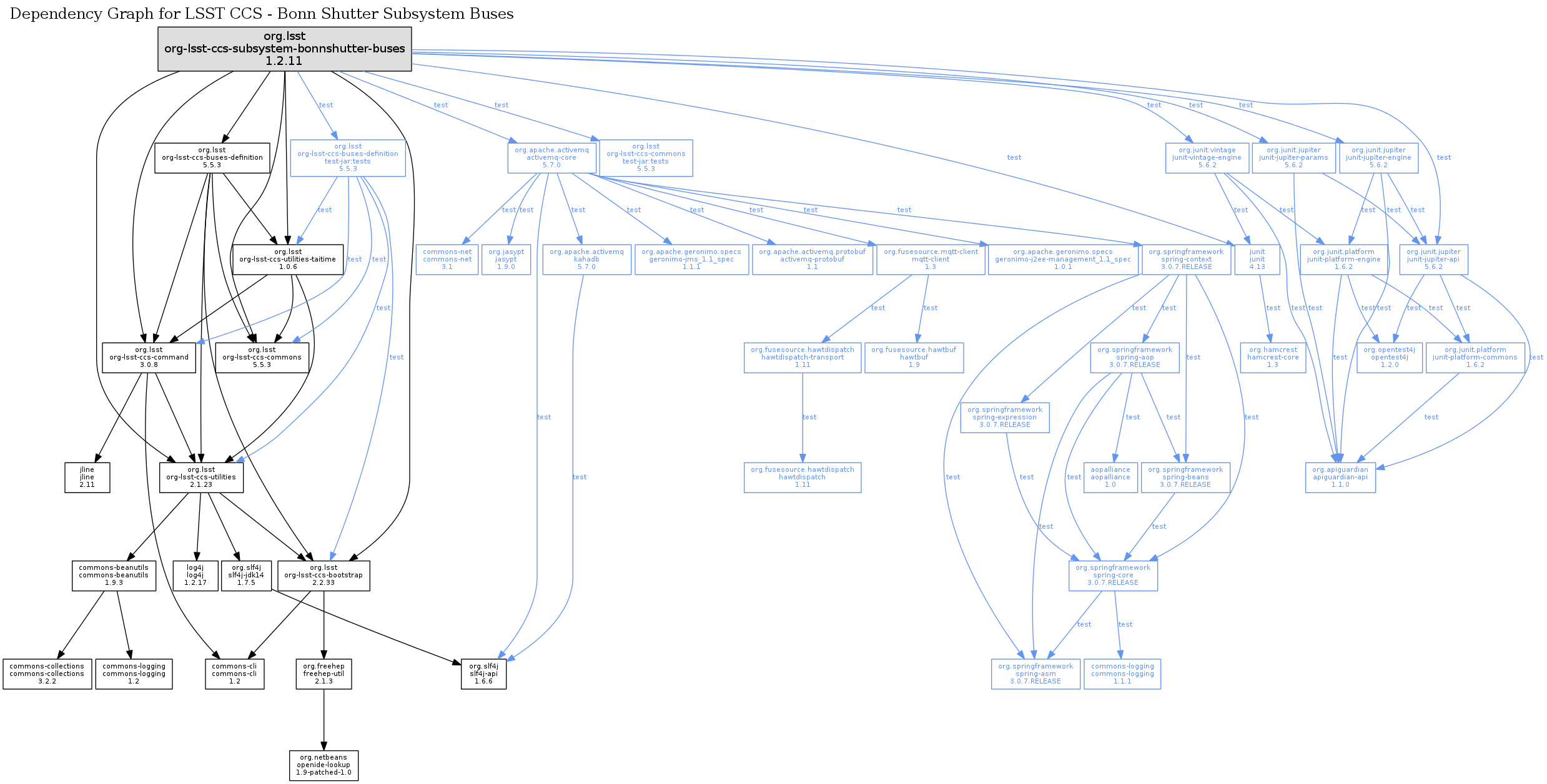Select the activemq-core 5.7.0 node
Screen dimensions: 1547x784
(551, 158)
